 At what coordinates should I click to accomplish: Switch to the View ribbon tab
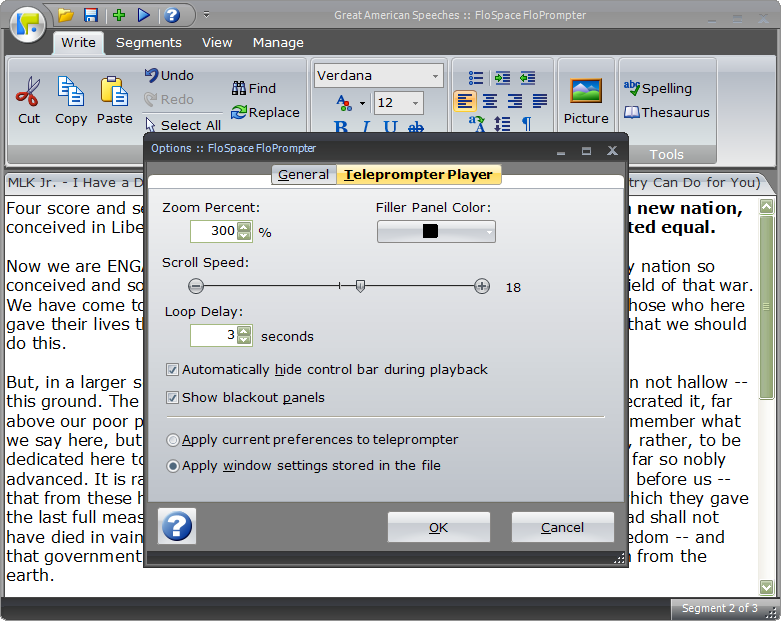[217, 43]
